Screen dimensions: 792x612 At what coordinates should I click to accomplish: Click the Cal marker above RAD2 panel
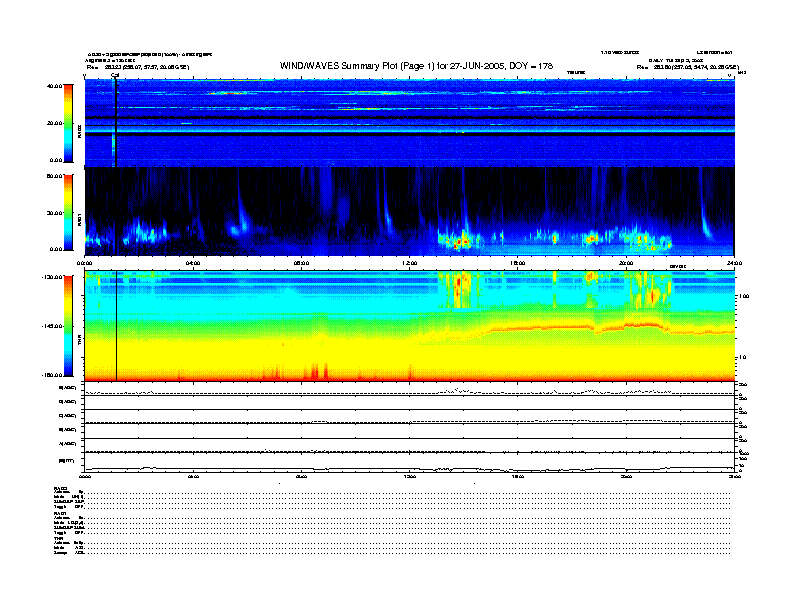pos(115,75)
